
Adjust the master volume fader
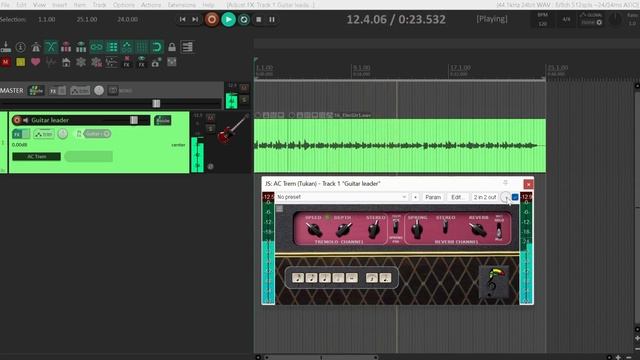click(x=156, y=103)
